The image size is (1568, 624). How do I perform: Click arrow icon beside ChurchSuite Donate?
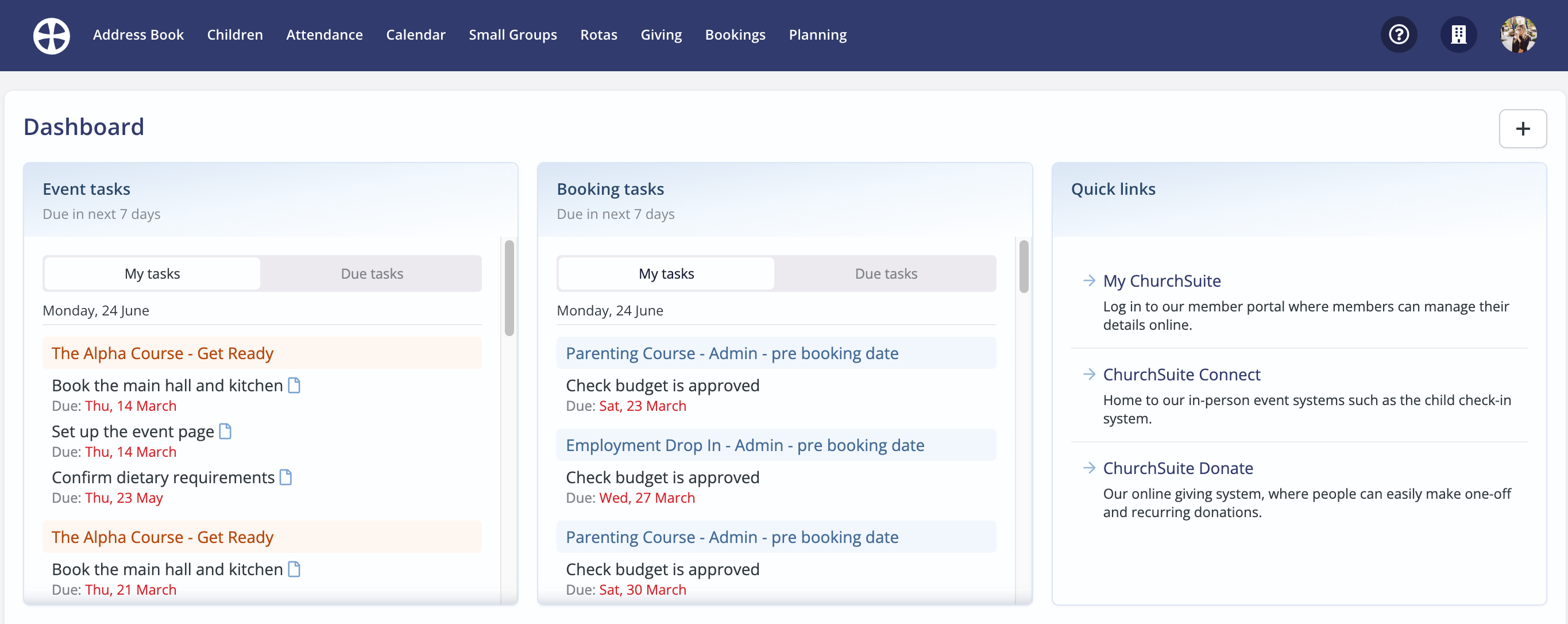click(x=1089, y=468)
